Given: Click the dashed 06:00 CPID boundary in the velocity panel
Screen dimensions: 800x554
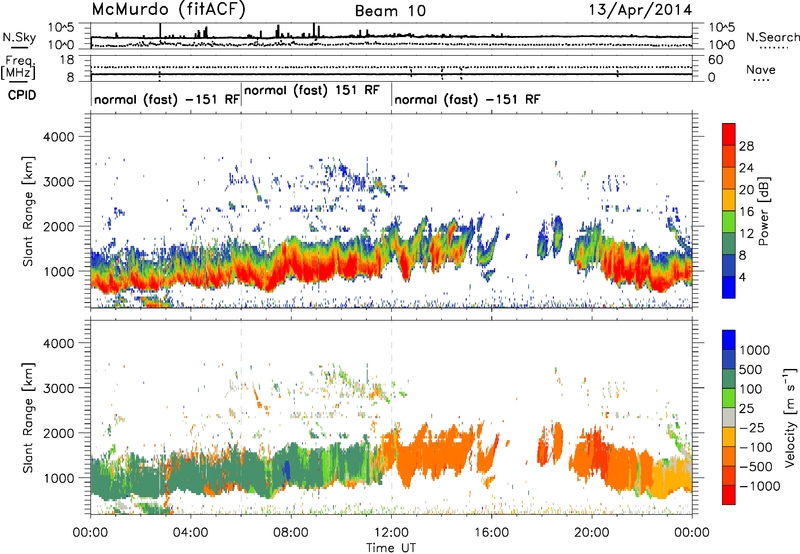Looking at the screenshot, I should click(241, 417).
